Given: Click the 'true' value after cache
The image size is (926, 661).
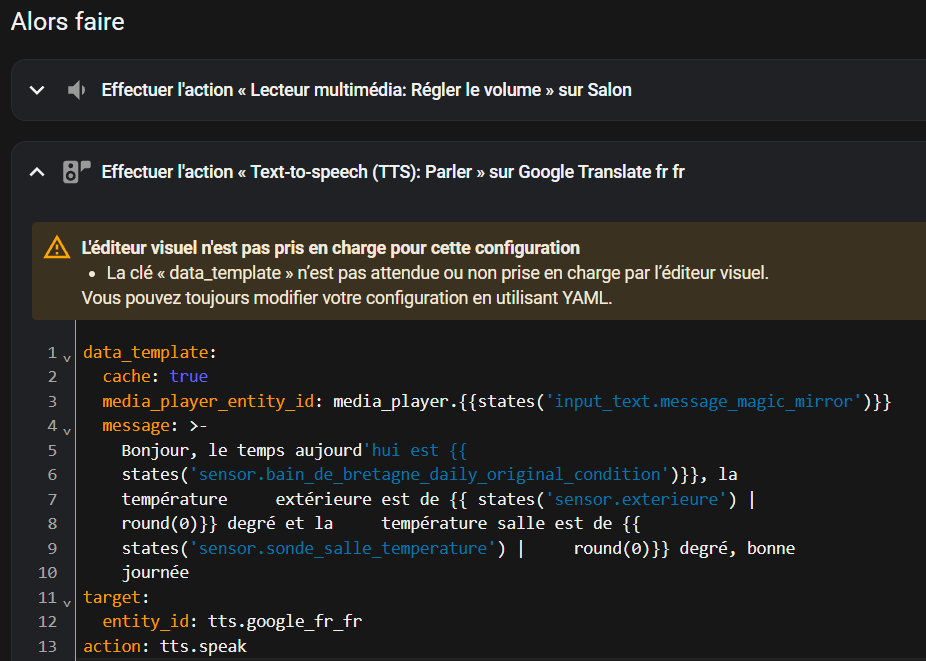Looking at the screenshot, I should click(x=188, y=376).
